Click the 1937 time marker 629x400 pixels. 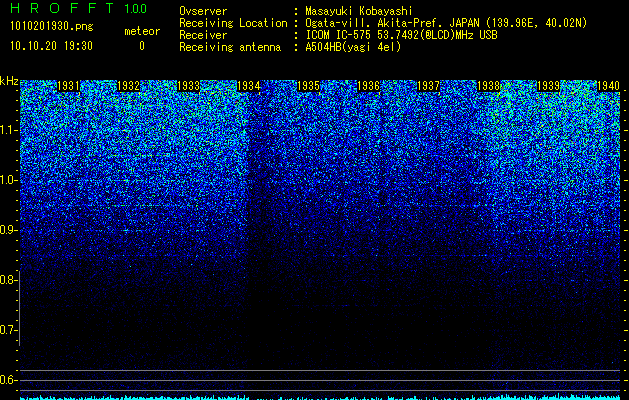428,86
